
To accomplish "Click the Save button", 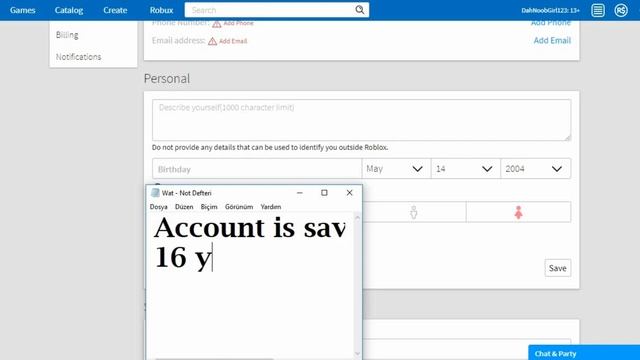I will pyautogui.click(x=558, y=268).
